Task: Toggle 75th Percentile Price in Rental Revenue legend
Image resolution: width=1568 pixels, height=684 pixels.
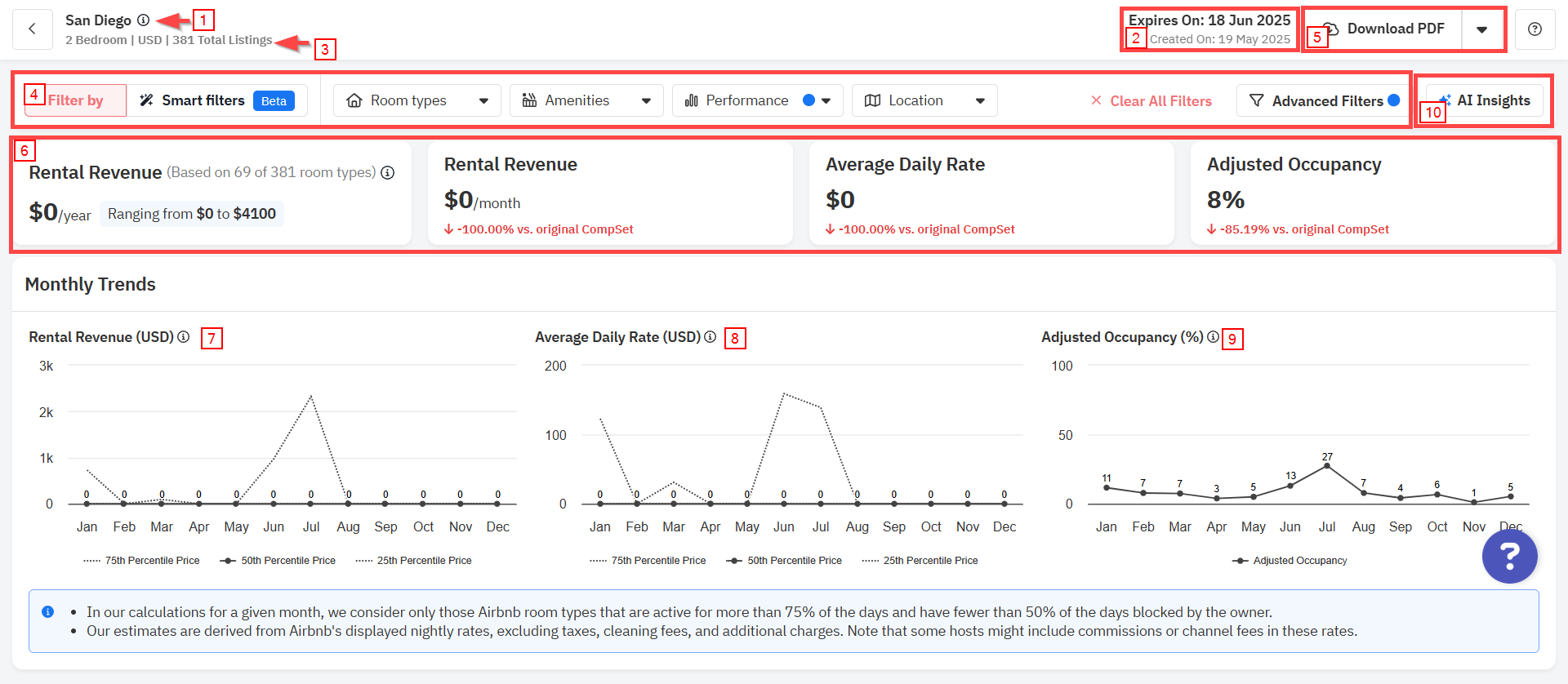Action: [x=141, y=561]
